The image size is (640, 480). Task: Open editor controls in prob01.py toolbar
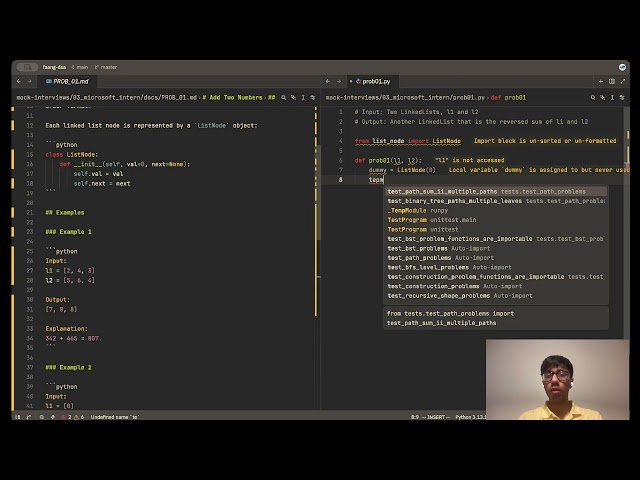[622, 98]
